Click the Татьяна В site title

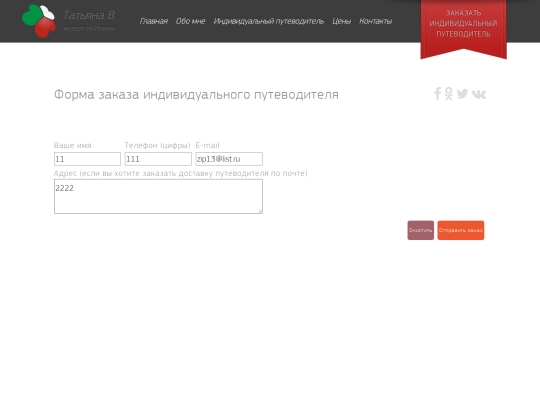pyautogui.click(x=89, y=15)
